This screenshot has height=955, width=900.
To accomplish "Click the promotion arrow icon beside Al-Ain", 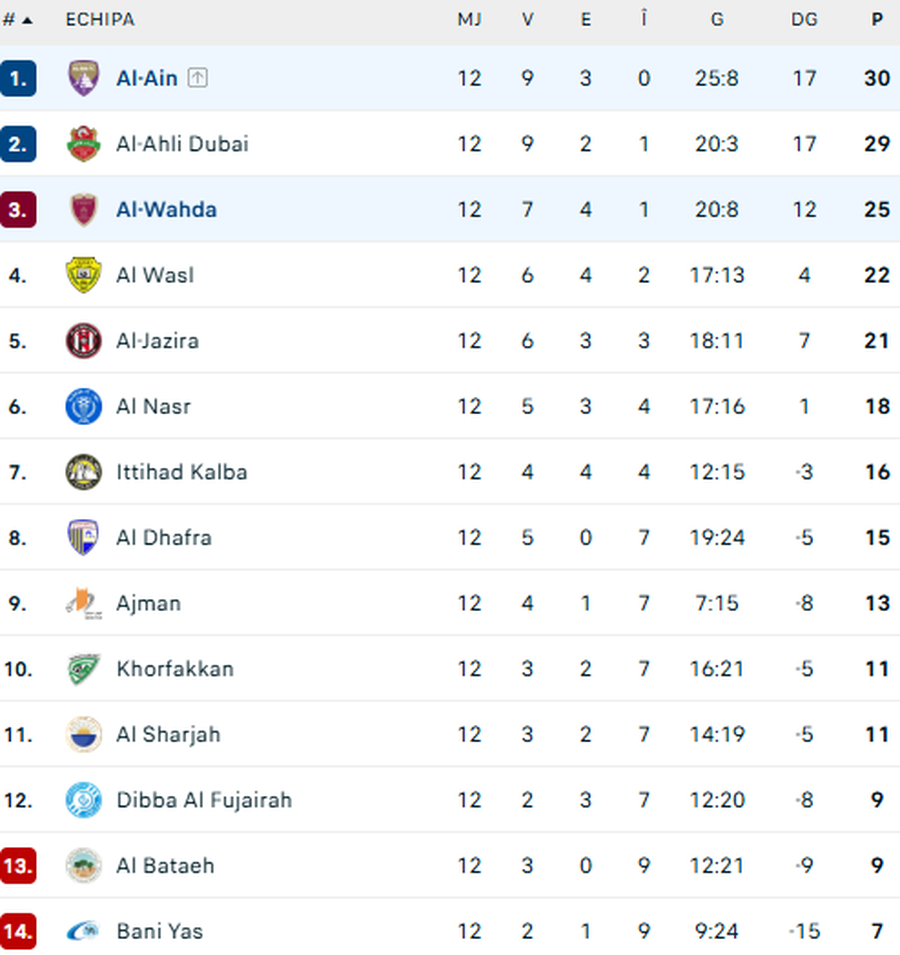I will click(197, 78).
